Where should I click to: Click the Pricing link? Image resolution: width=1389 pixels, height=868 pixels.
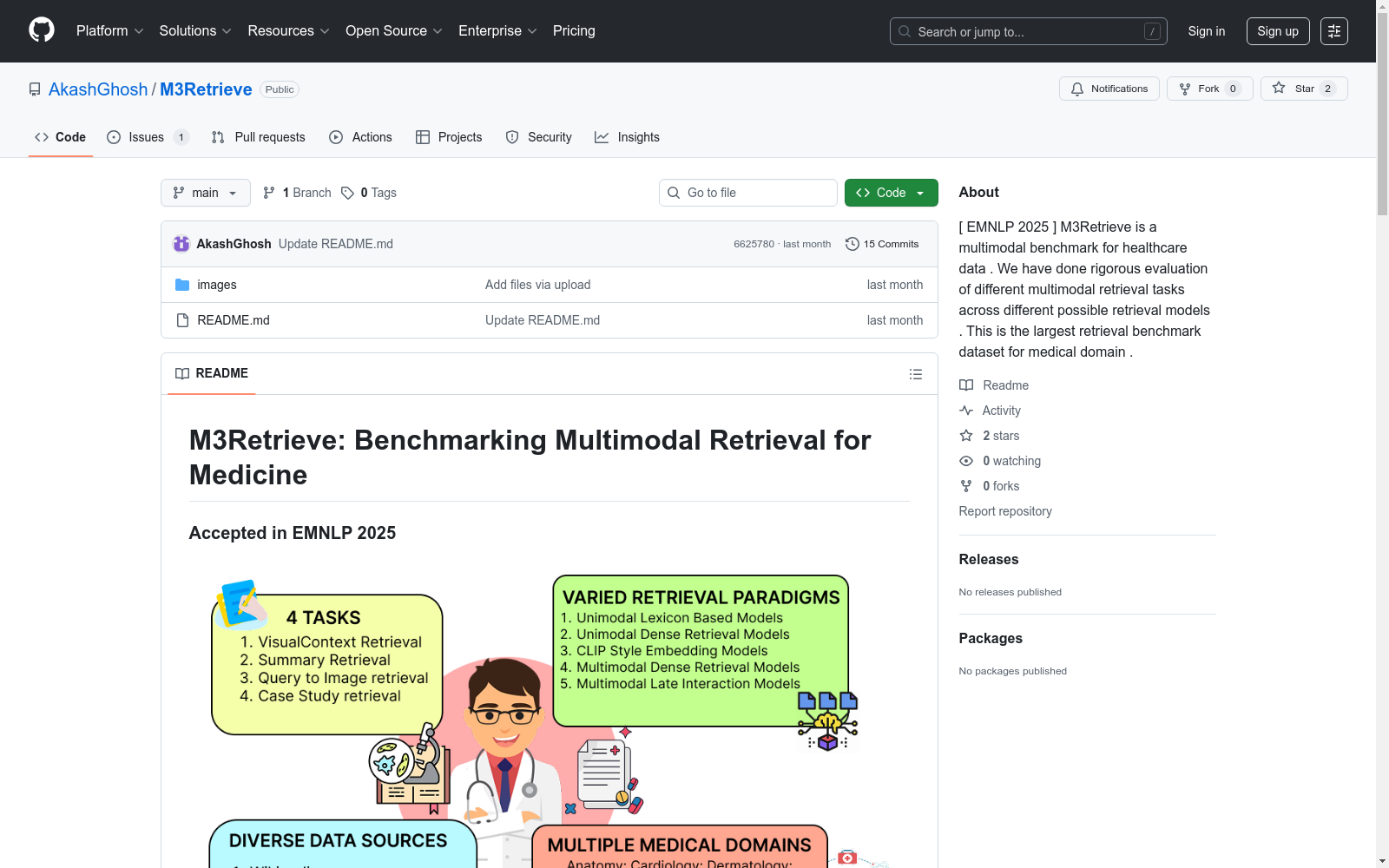pos(574,31)
